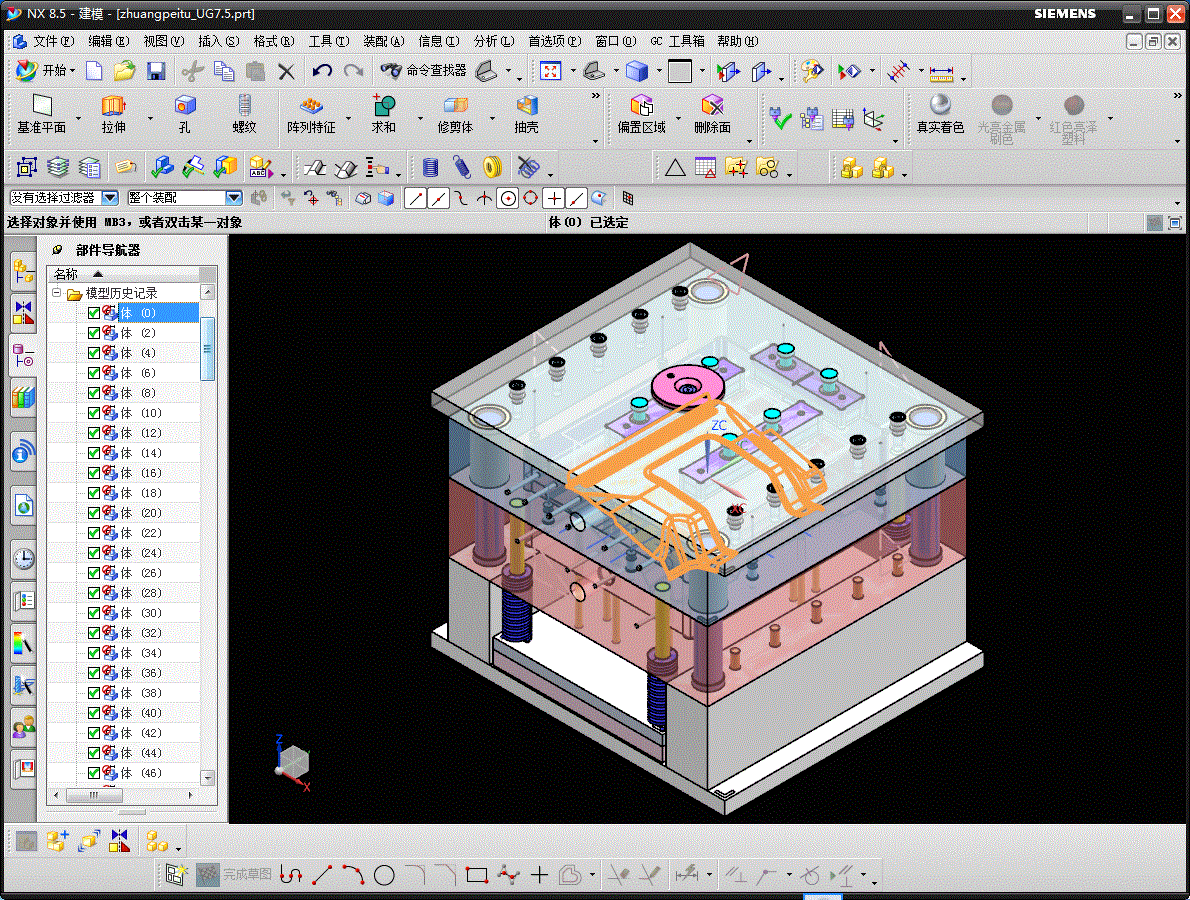Select the circle sketch tool at bottom
Viewport: 1190px width, 900px height.
[x=384, y=875]
